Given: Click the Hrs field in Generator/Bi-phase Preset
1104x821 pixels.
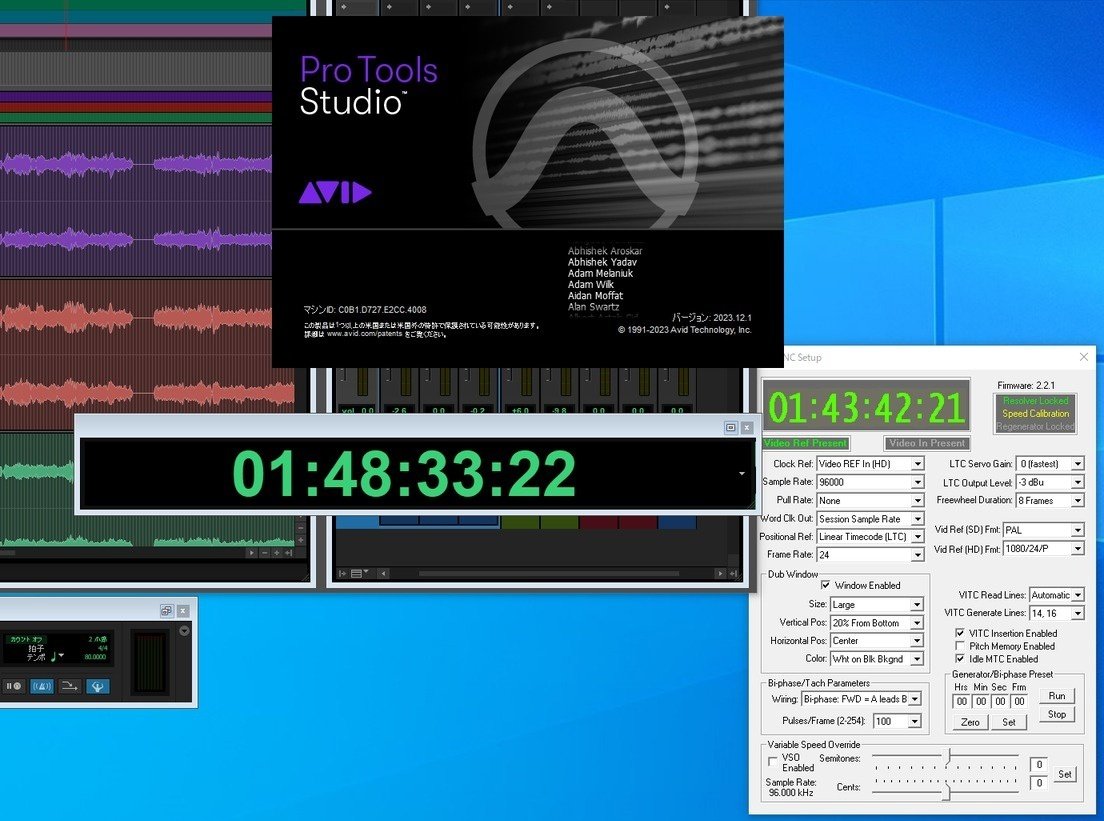Looking at the screenshot, I should click(x=961, y=701).
